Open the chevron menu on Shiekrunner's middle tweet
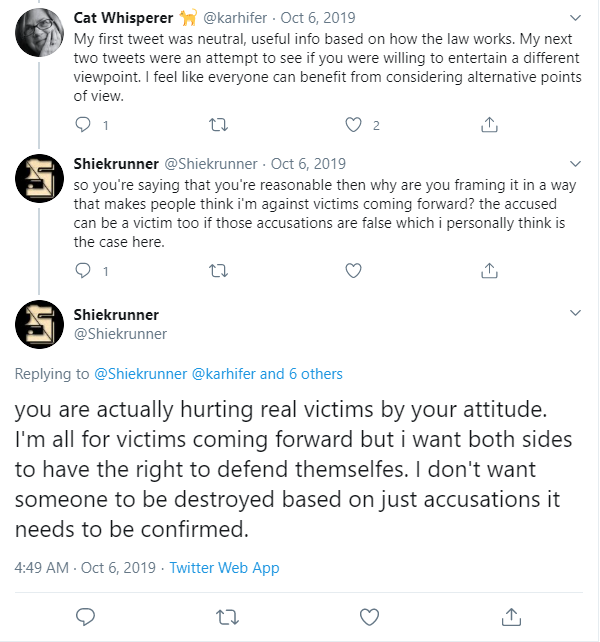The width and height of the screenshot is (600, 642). point(575,164)
